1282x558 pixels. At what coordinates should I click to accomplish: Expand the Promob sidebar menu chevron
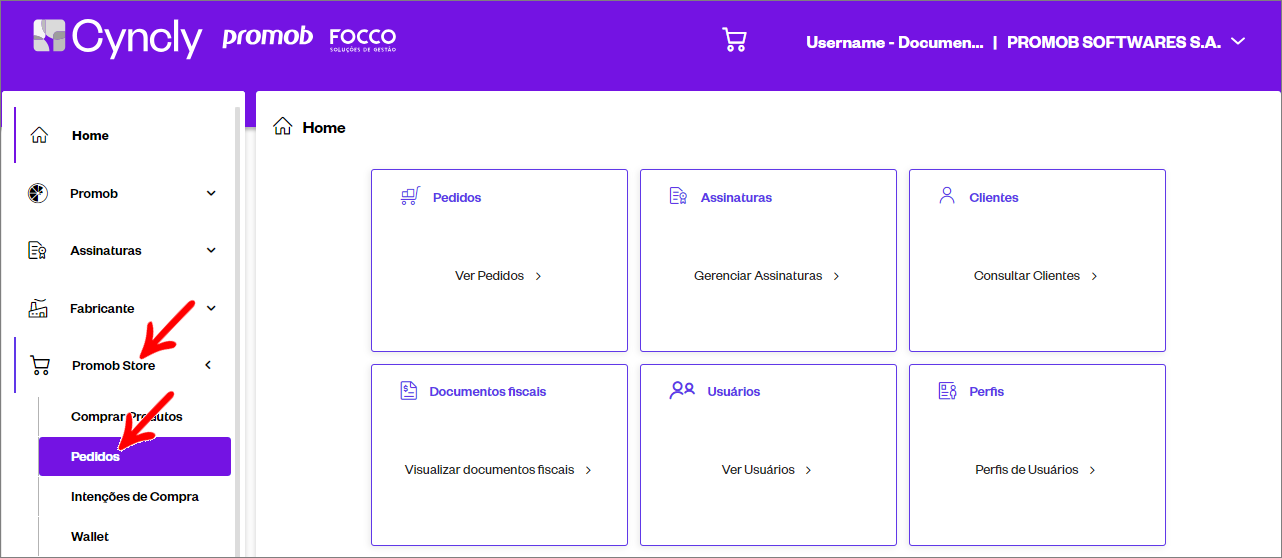211,193
